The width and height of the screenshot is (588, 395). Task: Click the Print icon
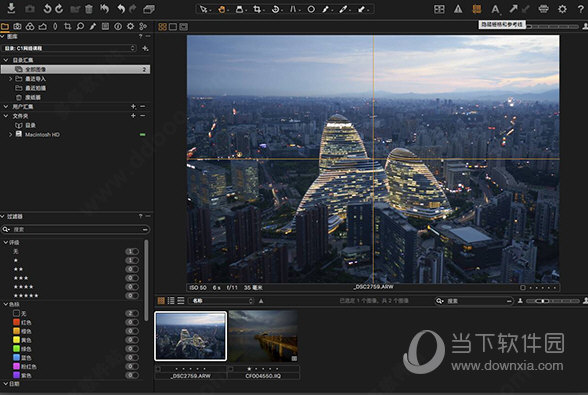(x=543, y=9)
